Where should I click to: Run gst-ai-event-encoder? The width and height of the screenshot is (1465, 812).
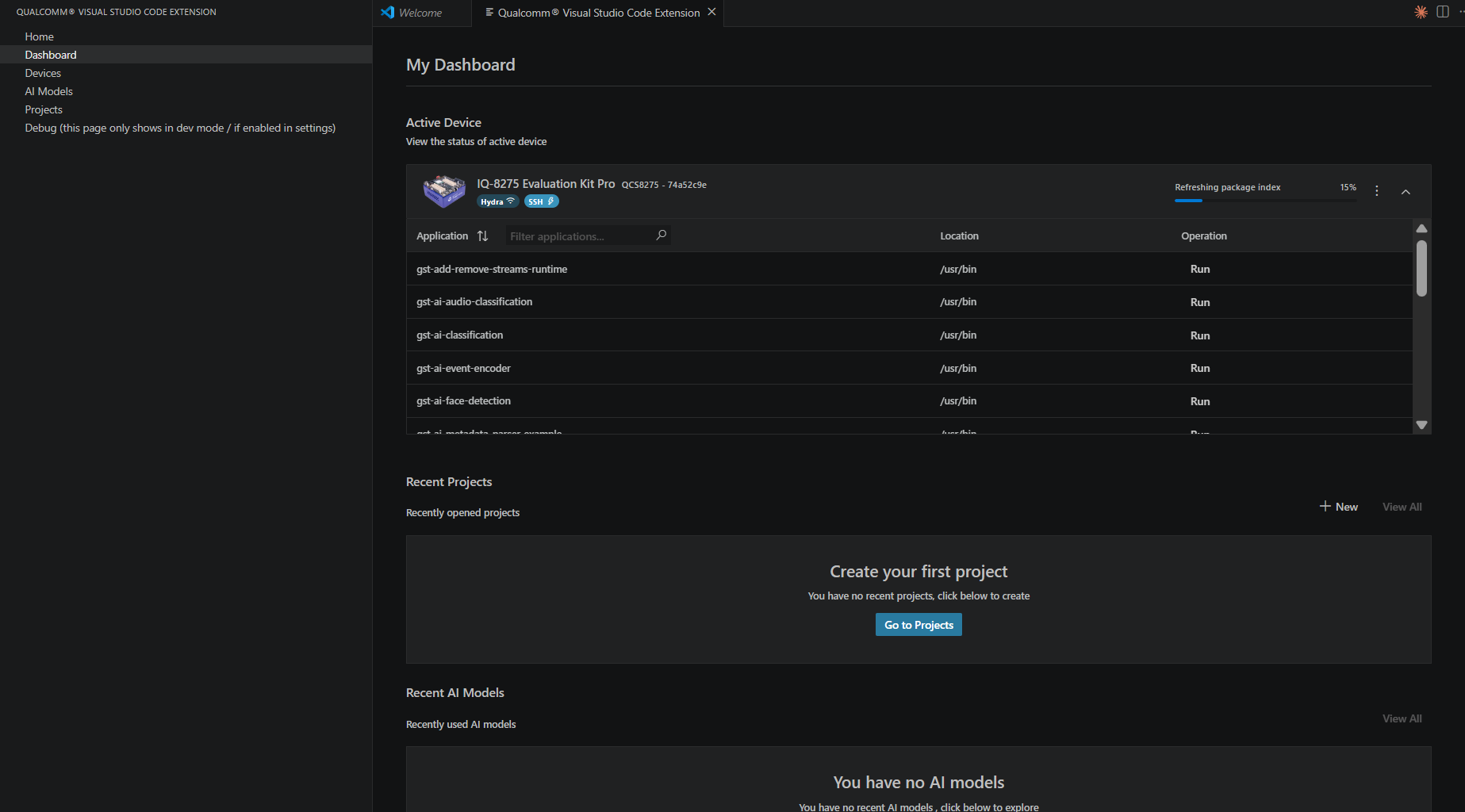pyautogui.click(x=1200, y=369)
